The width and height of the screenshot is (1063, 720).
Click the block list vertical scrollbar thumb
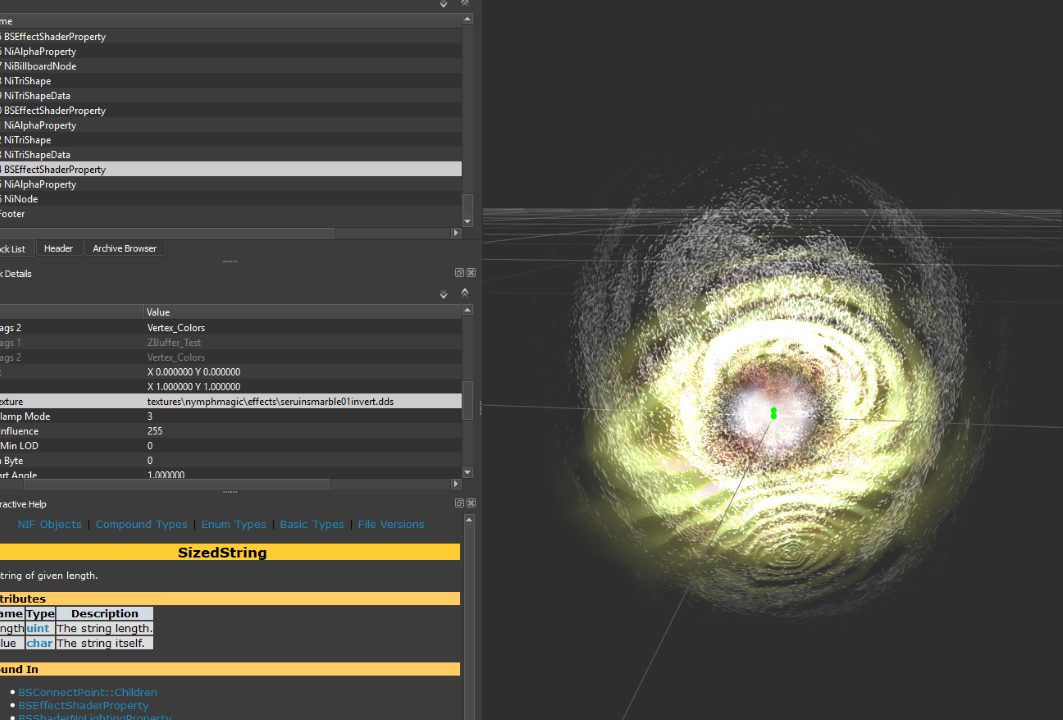(467, 204)
